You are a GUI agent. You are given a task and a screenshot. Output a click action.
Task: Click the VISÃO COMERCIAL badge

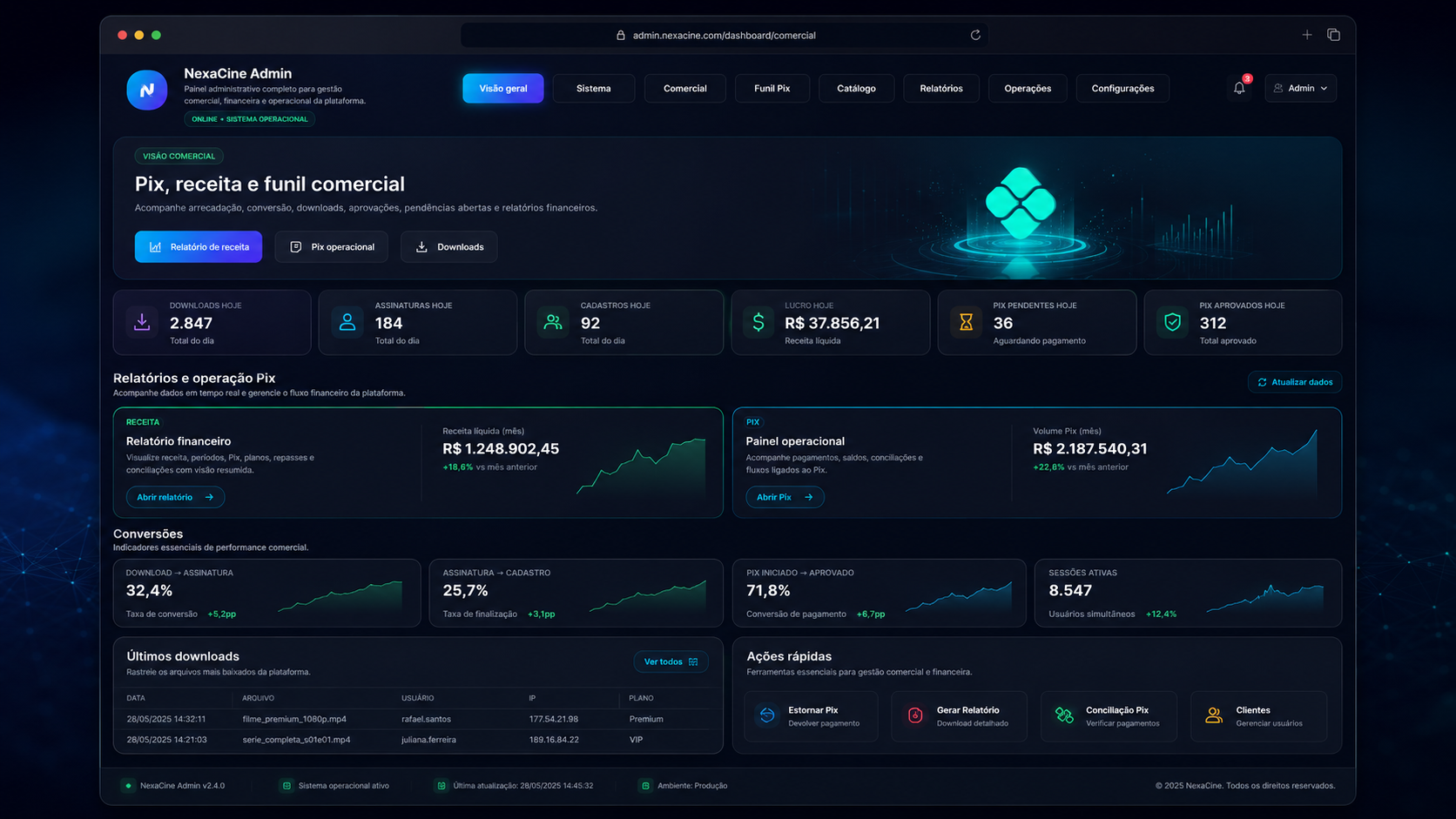click(x=179, y=157)
